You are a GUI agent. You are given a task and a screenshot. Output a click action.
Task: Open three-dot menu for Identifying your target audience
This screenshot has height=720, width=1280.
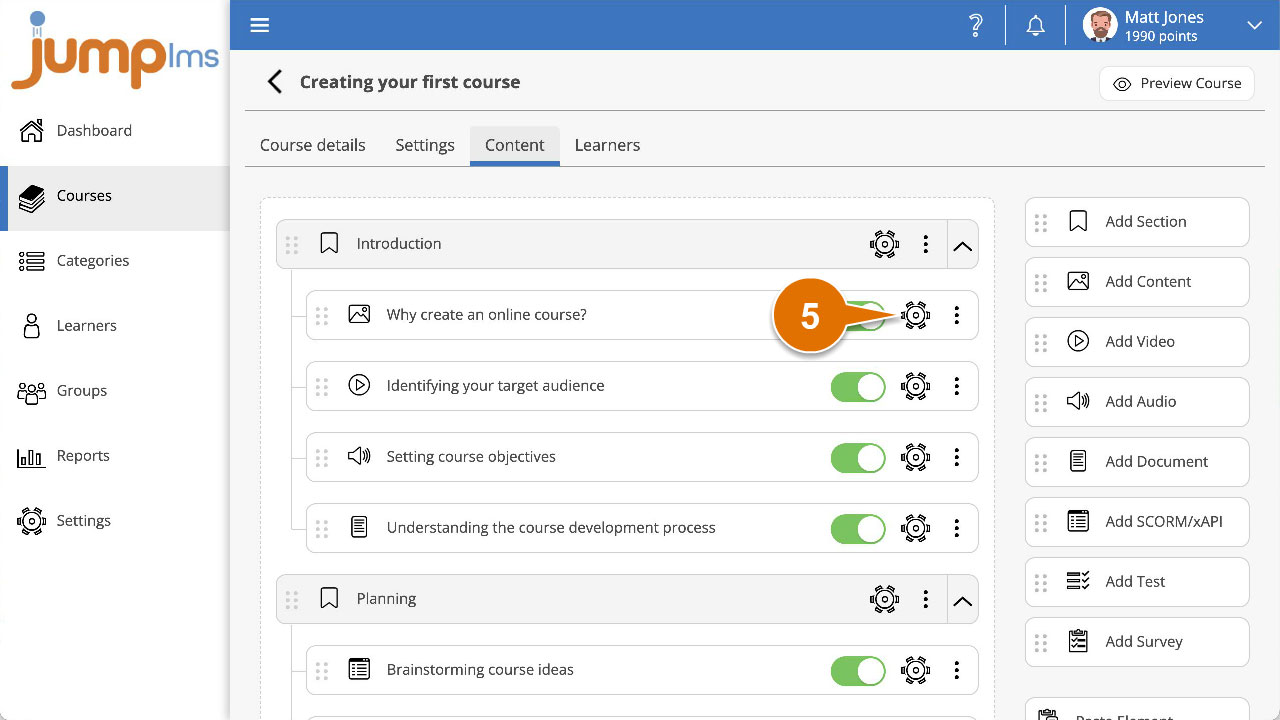pos(957,386)
